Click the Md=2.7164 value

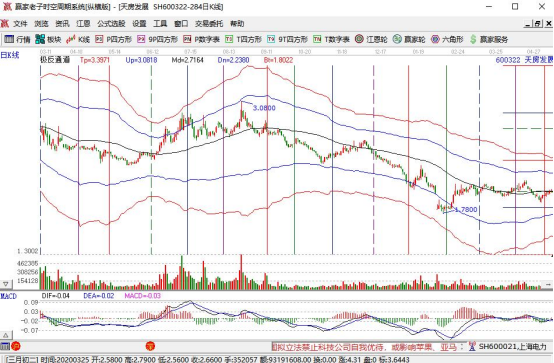(x=188, y=60)
